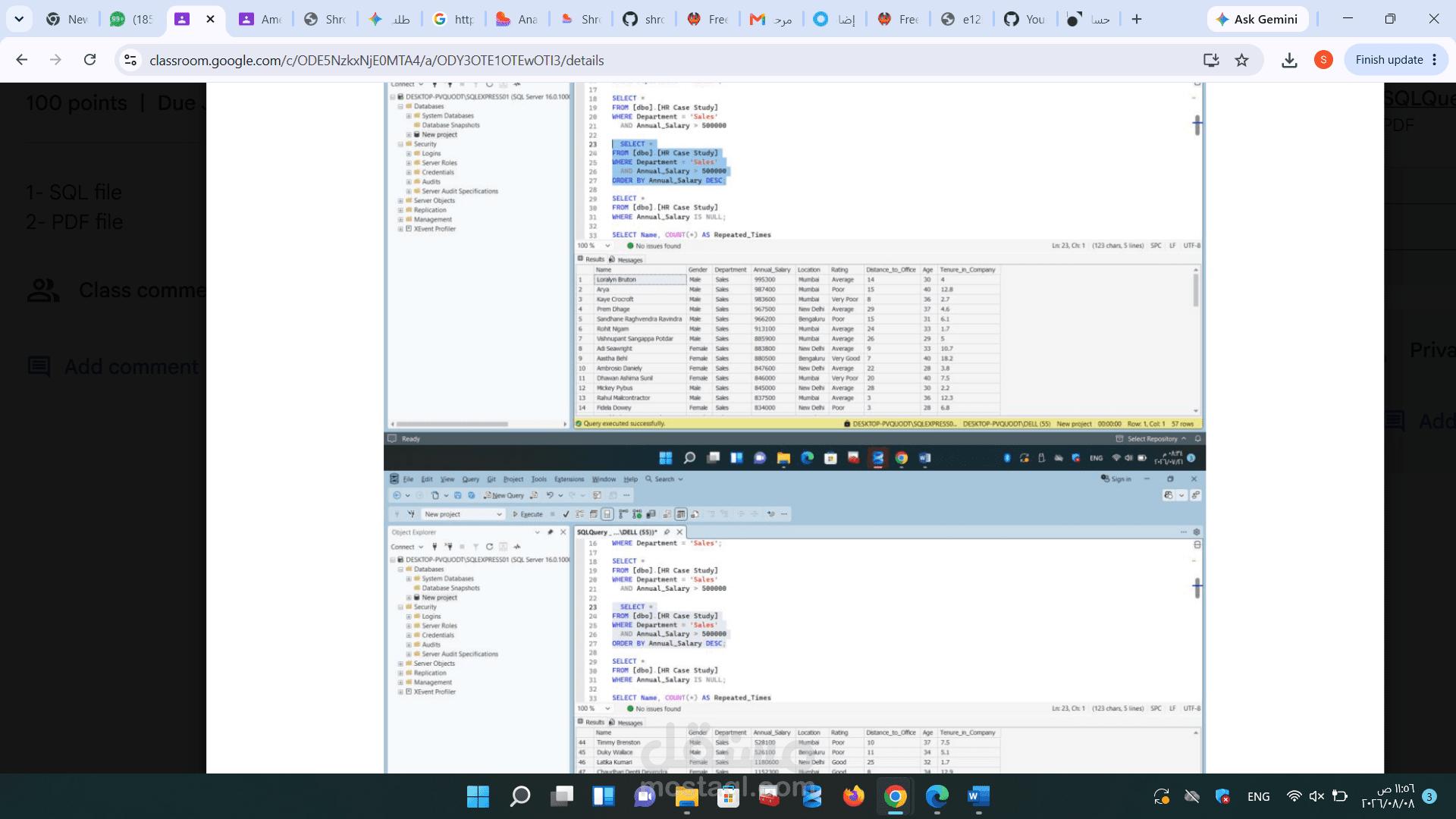The image size is (1456, 819).
Task: Select Logins in lower Object Explorer
Action: click(x=431, y=617)
